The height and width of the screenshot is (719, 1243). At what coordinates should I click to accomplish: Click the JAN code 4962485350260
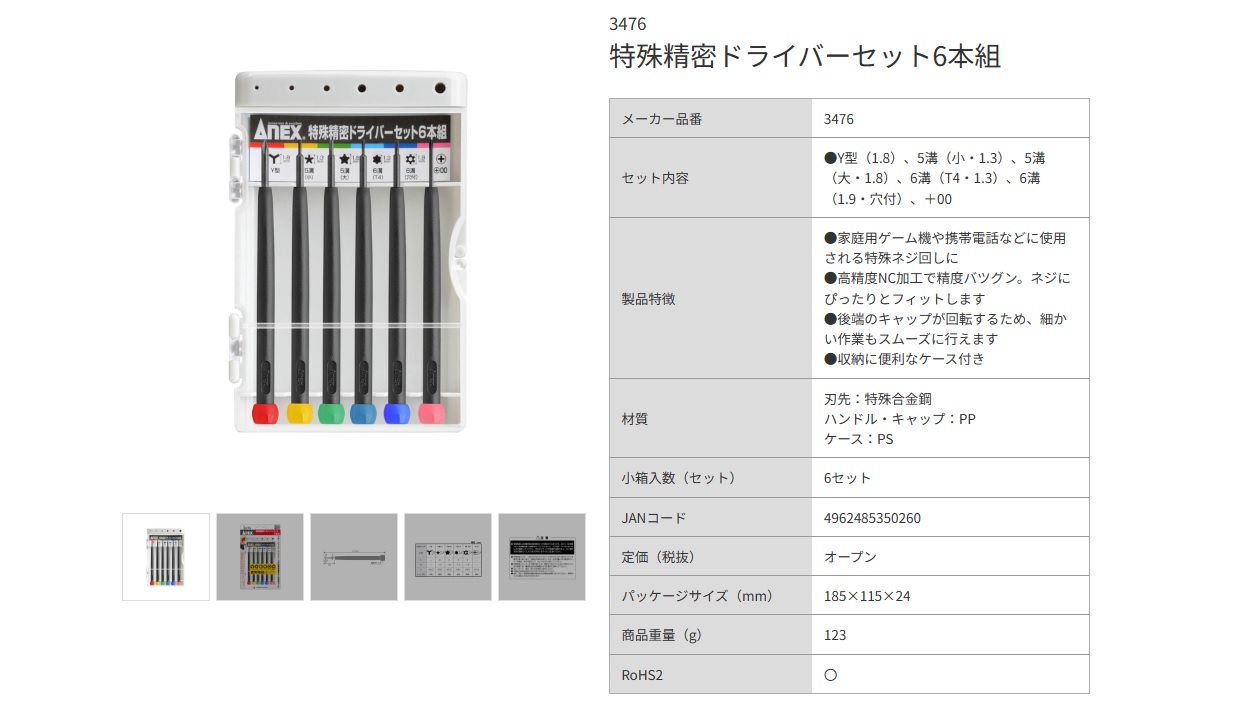[873, 518]
